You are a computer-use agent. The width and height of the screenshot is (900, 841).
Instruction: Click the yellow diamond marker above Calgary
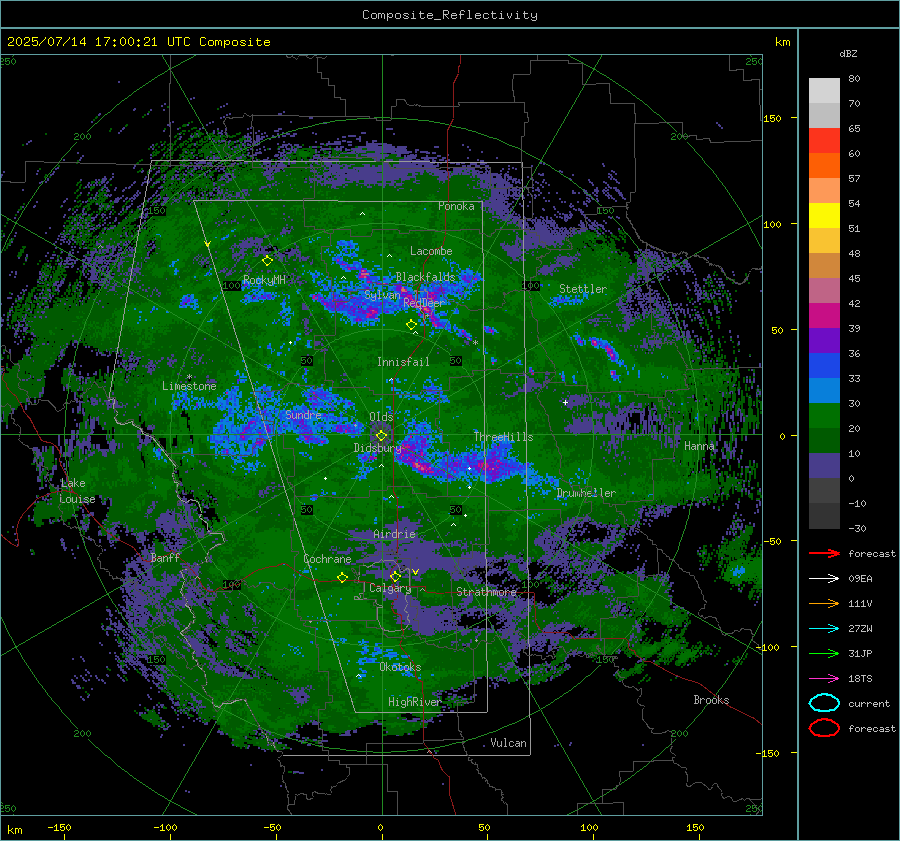pyautogui.click(x=395, y=576)
